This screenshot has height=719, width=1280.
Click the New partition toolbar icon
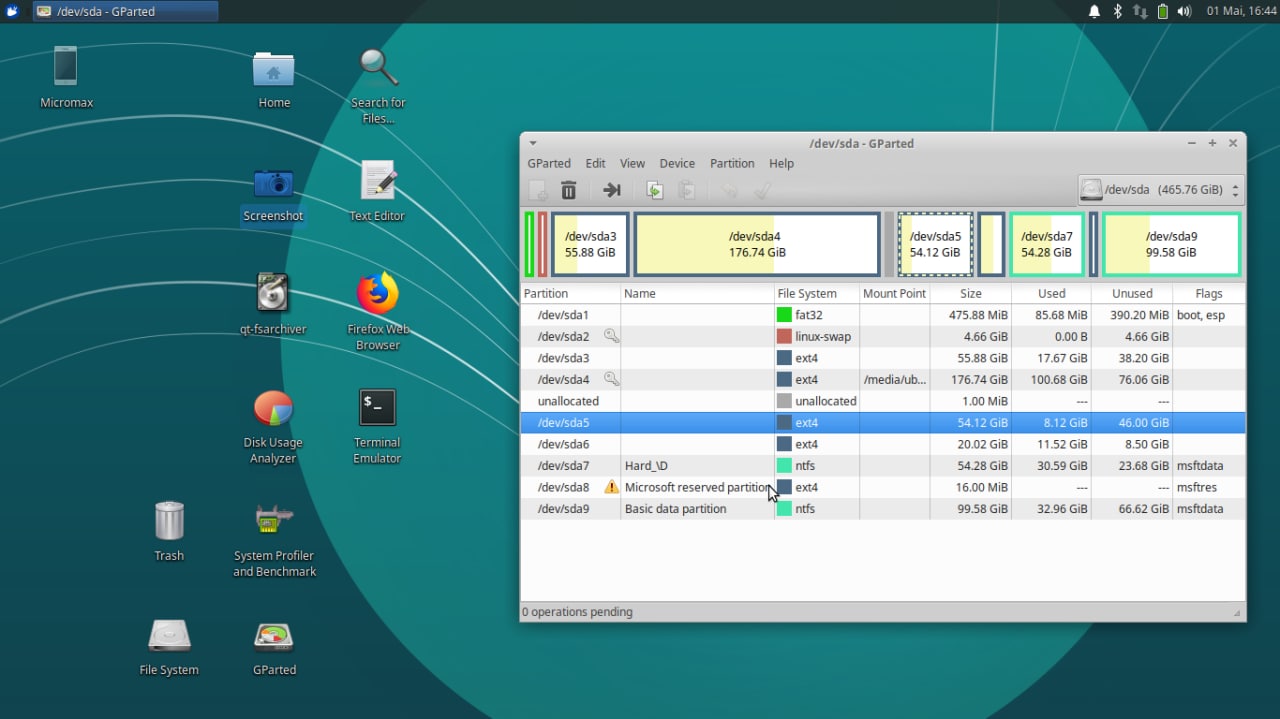click(538, 190)
